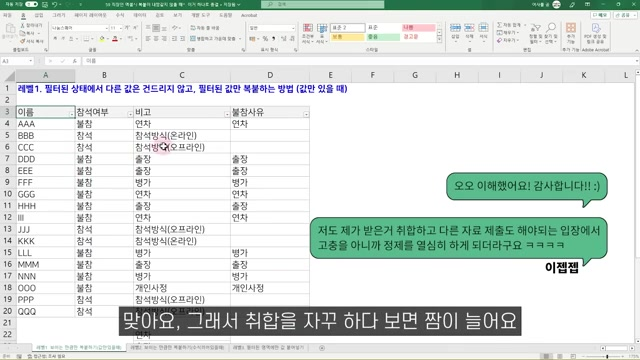Toggle Italic formatting

click(63, 38)
